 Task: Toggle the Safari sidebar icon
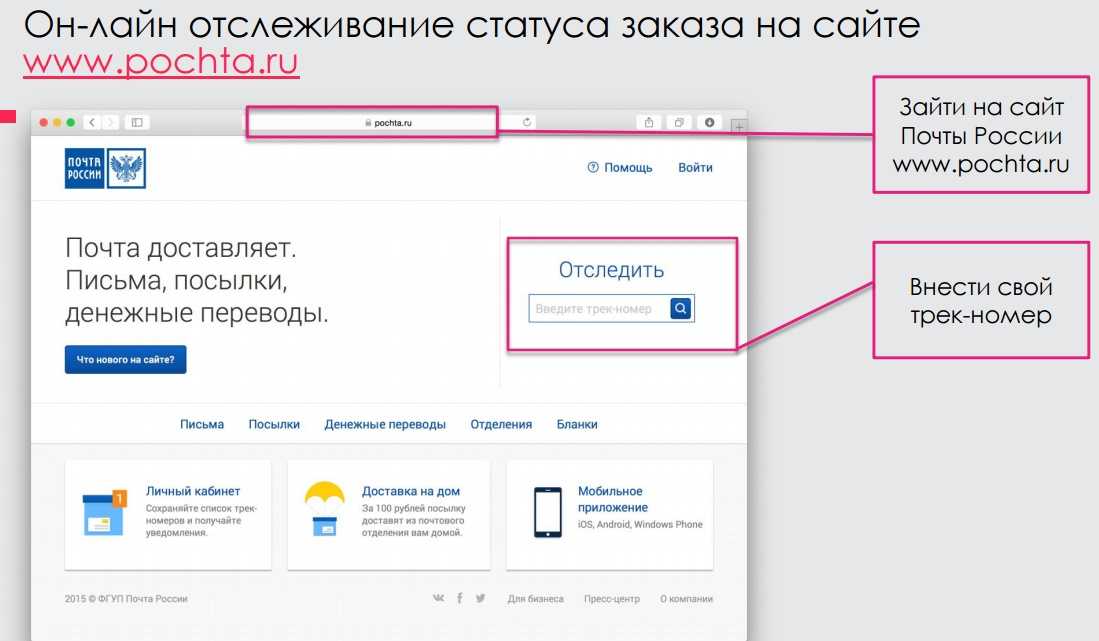click(x=137, y=122)
